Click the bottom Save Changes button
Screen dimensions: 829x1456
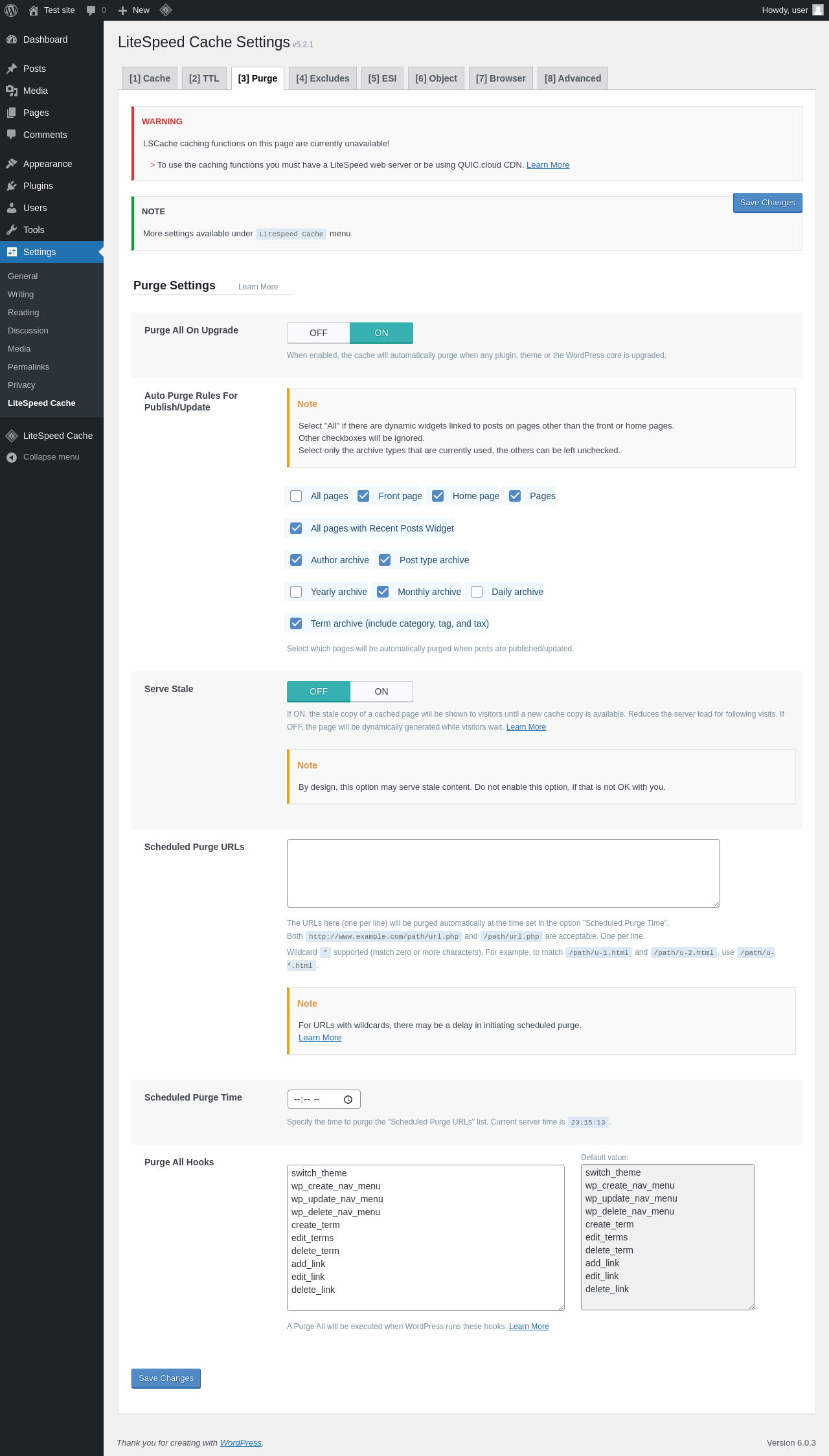(166, 1378)
